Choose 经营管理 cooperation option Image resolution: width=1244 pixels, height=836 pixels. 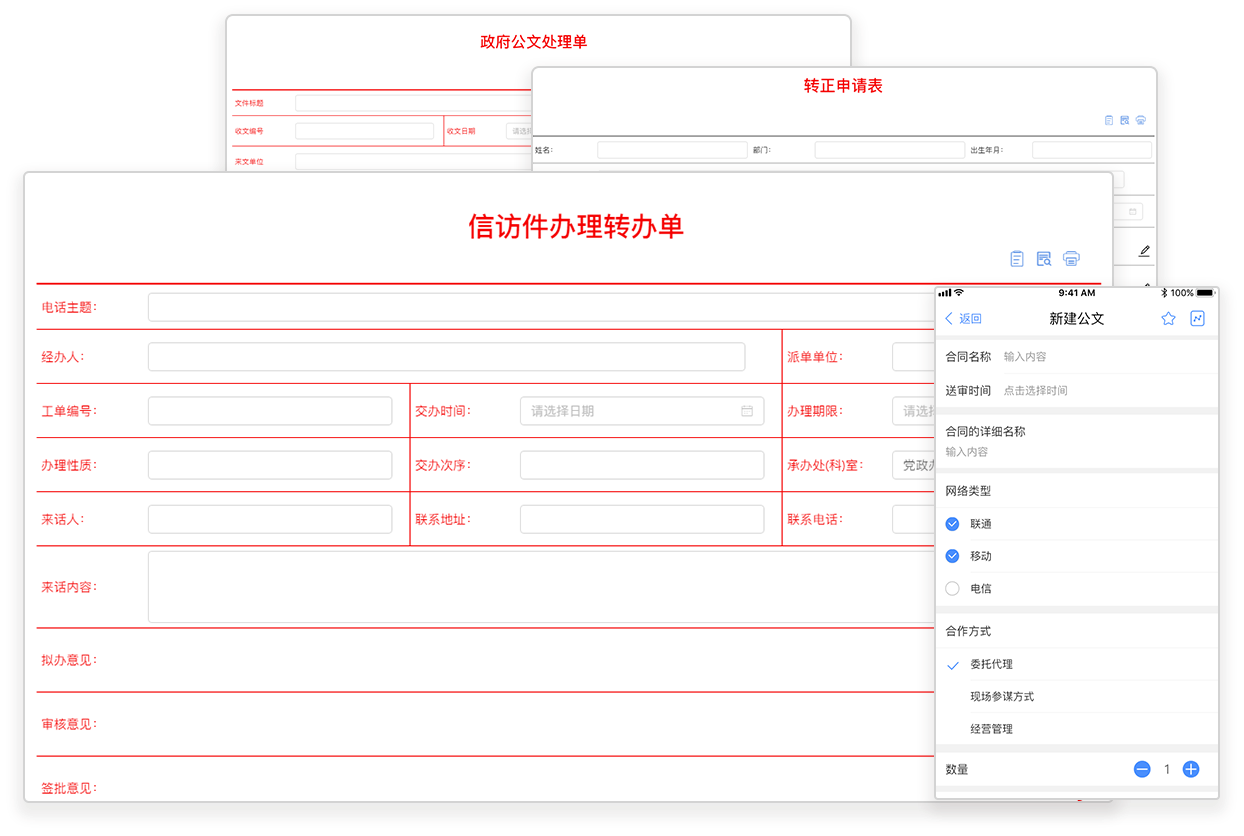click(x=991, y=729)
